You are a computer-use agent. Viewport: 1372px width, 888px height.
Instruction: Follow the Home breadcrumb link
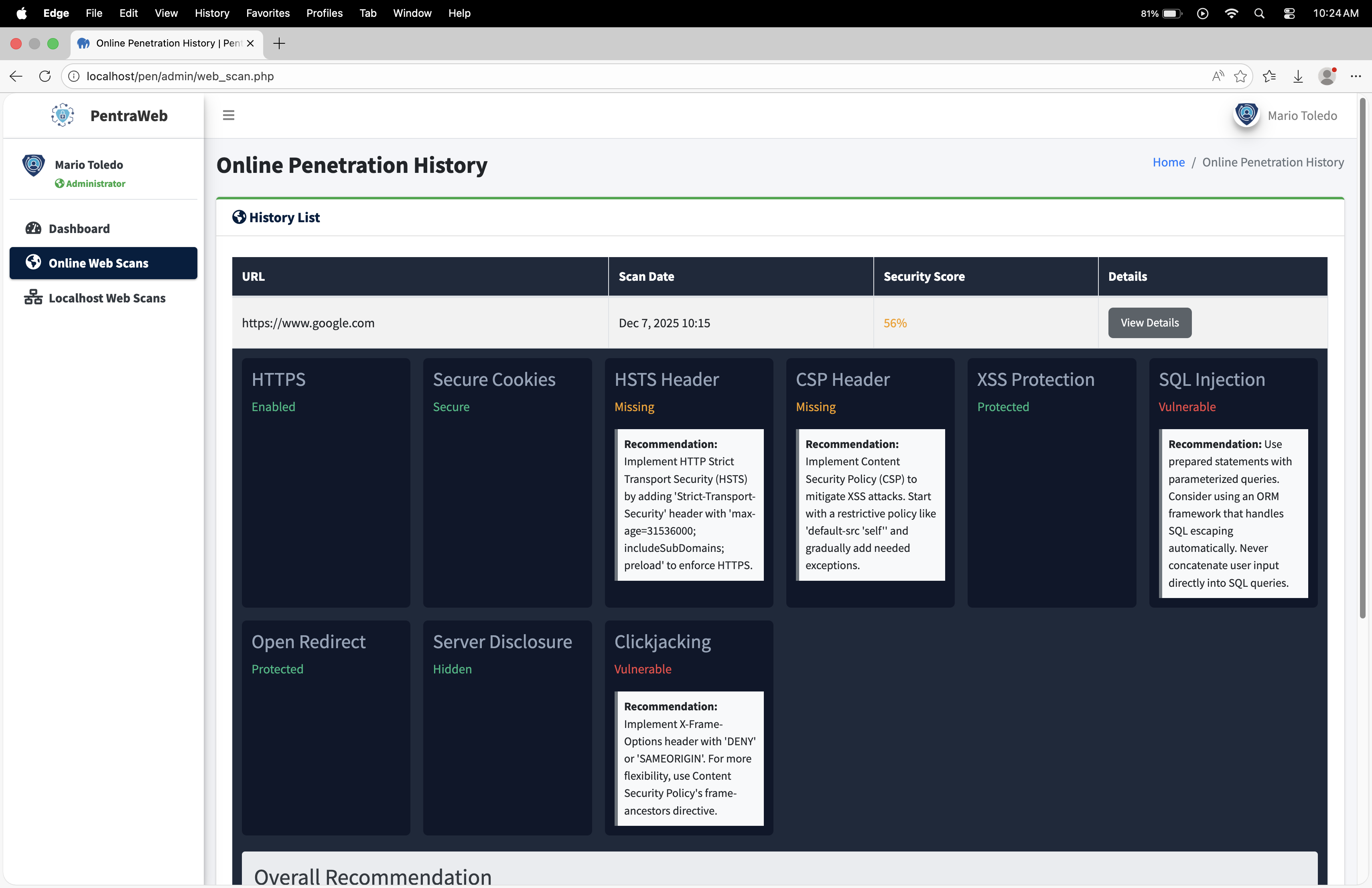[x=1168, y=162]
